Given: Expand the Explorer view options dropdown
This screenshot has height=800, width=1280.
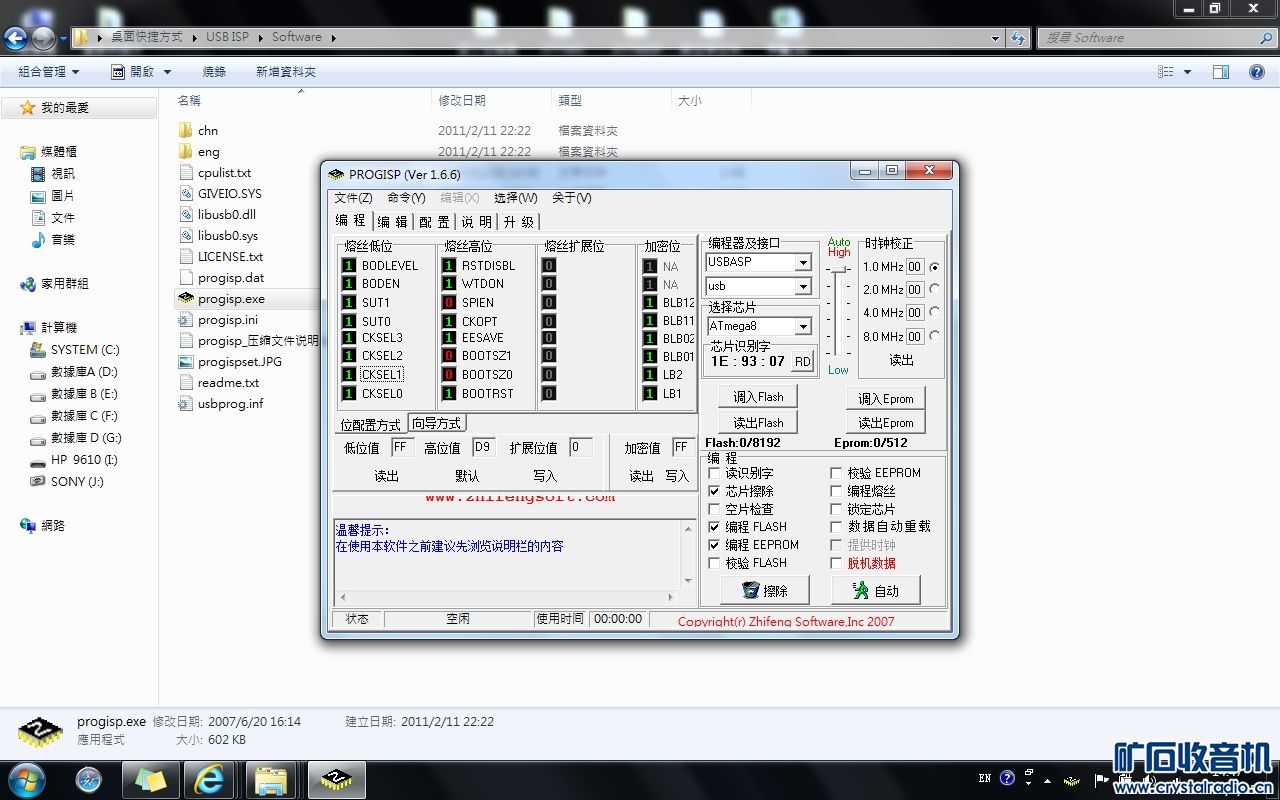Looking at the screenshot, I should [x=1188, y=72].
